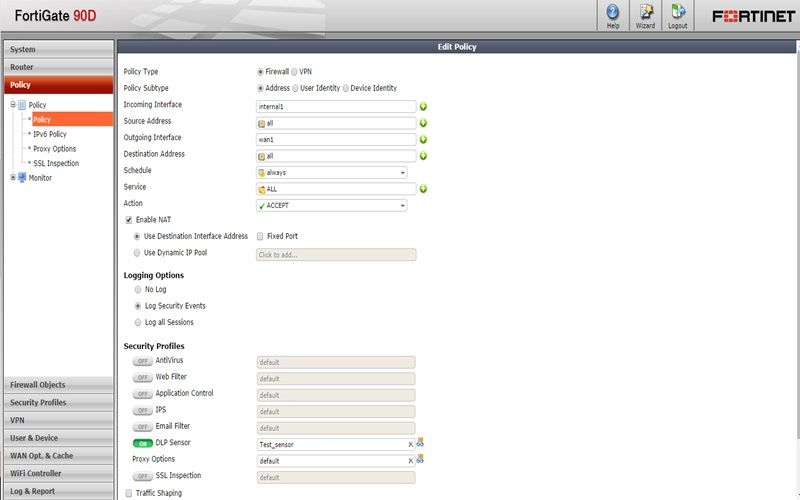Screen dimensions: 800x500
Task: Open WAN Opt. & Cache section
Action: 59,456
